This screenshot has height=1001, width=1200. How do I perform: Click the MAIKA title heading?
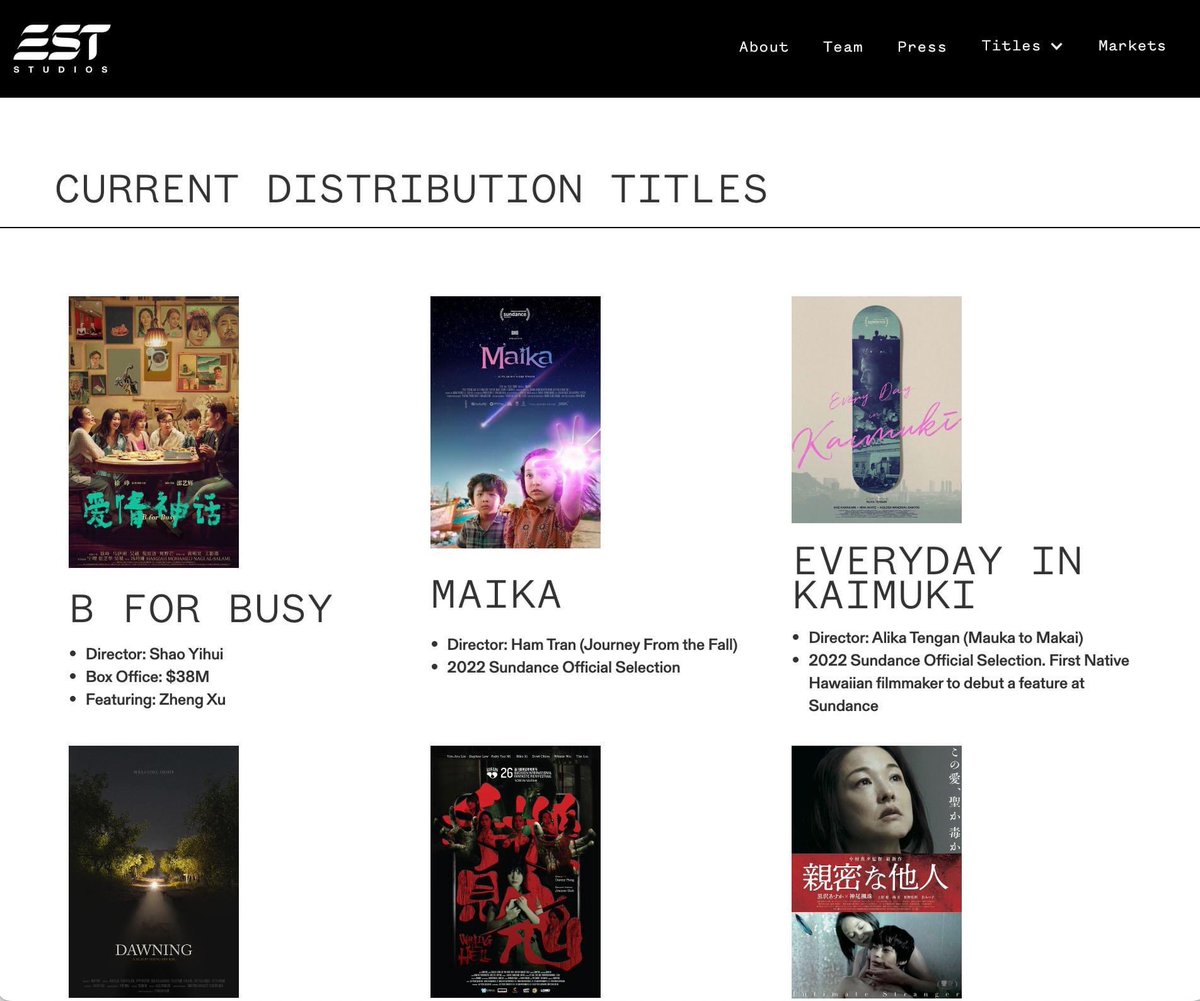coord(495,594)
